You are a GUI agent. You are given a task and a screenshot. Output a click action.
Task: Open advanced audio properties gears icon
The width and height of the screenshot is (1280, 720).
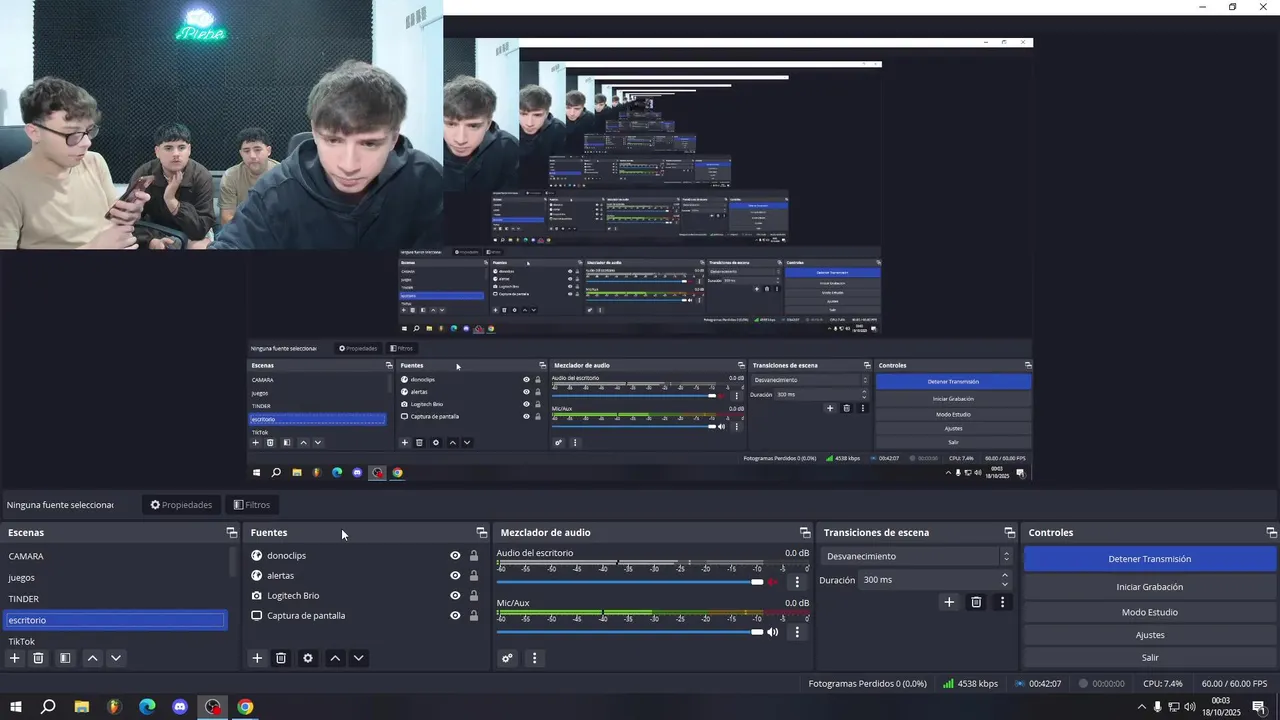507,658
